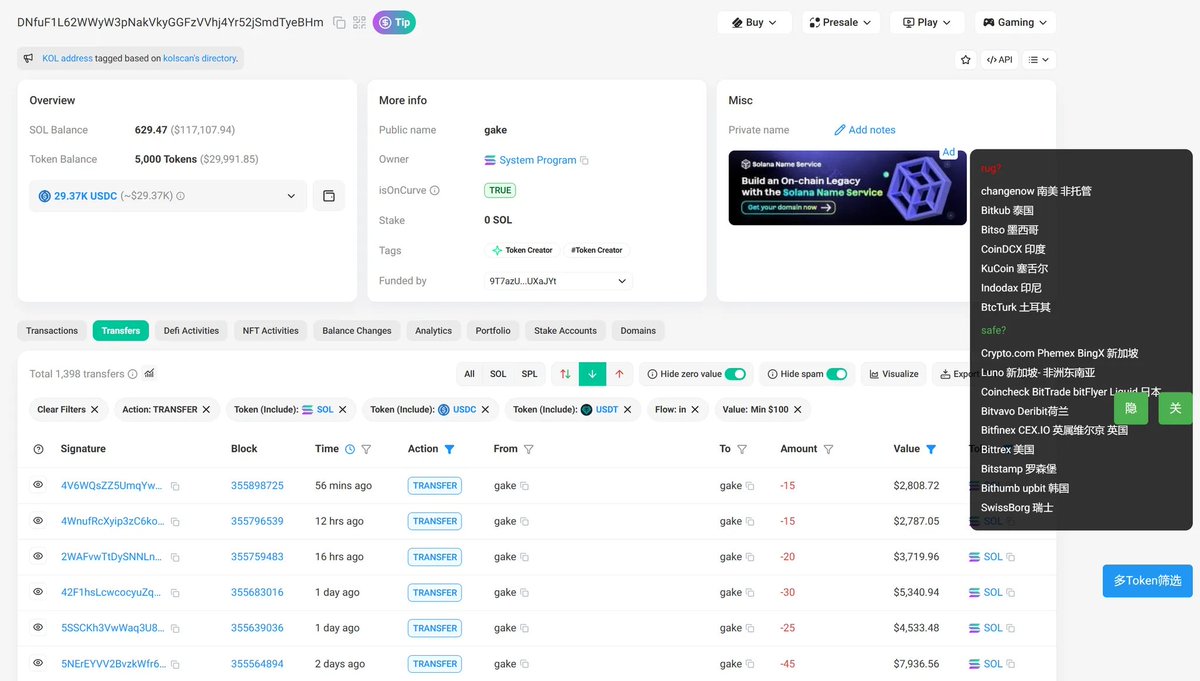Remove the USDC token filter chip
Viewport: 1200px width, 681px height.
point(485,409)
